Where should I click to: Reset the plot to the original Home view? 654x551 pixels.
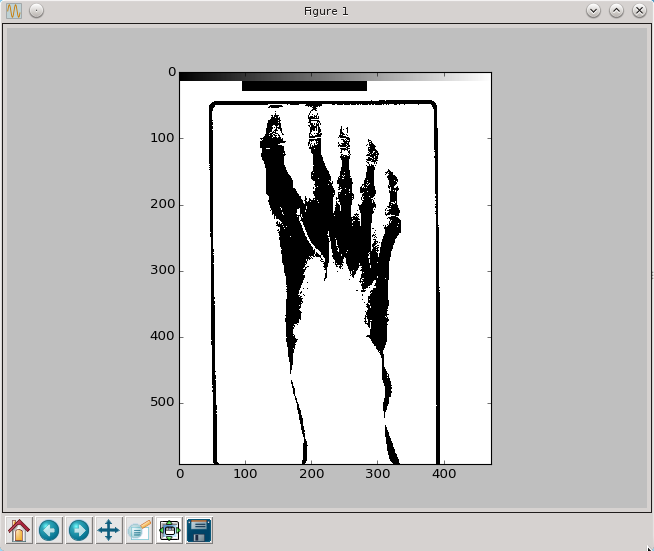point(19,530)
